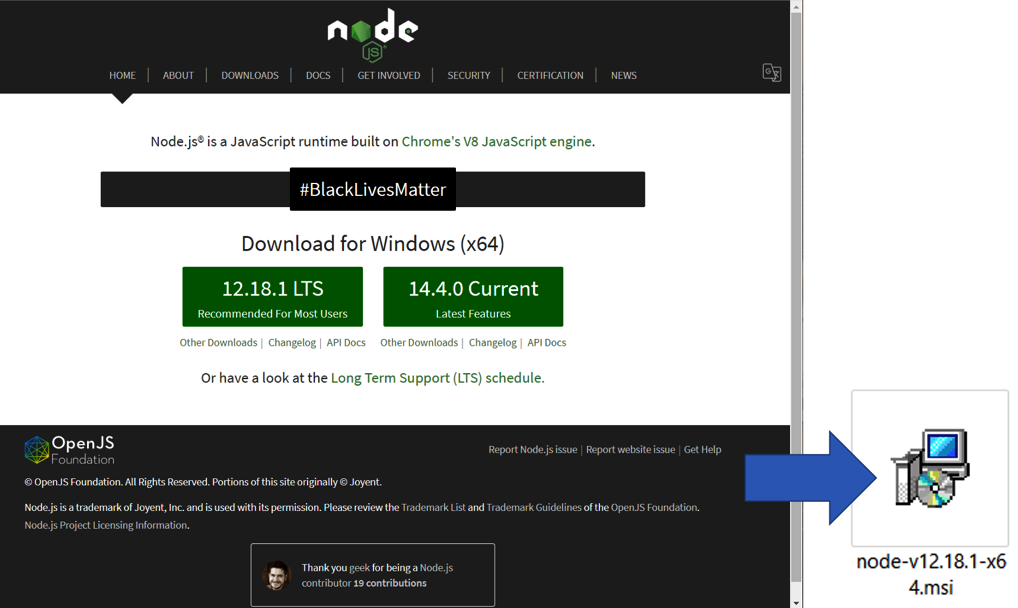Click the scrollbar up arrow
Image resolution: width=1018 pixels, height=608 pixels.
coord(796,6)
